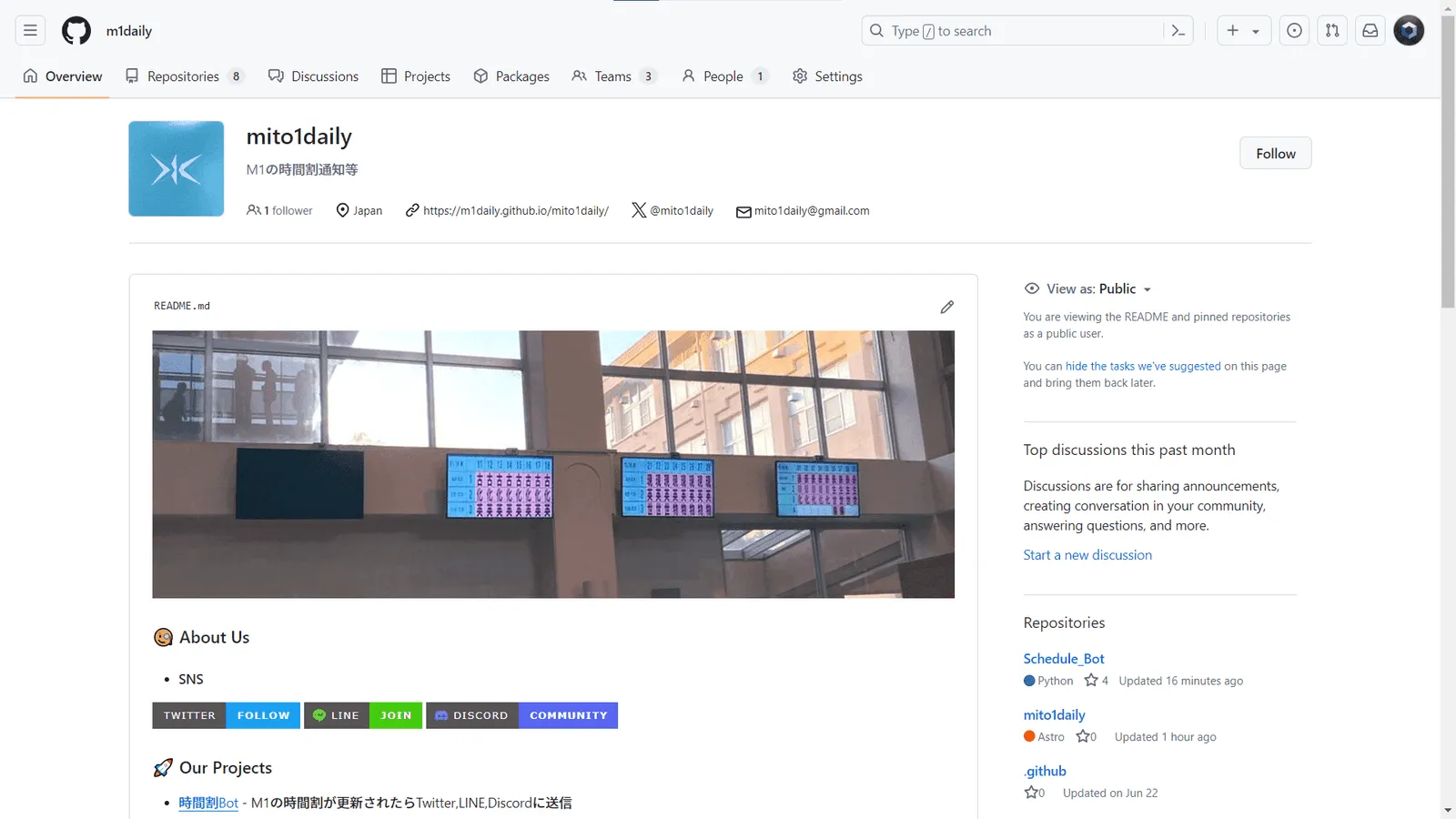The width and height of the screenshot is (1456, 819).
Task: Launch the command palette terminal icon
Action: click(1178, 30)
